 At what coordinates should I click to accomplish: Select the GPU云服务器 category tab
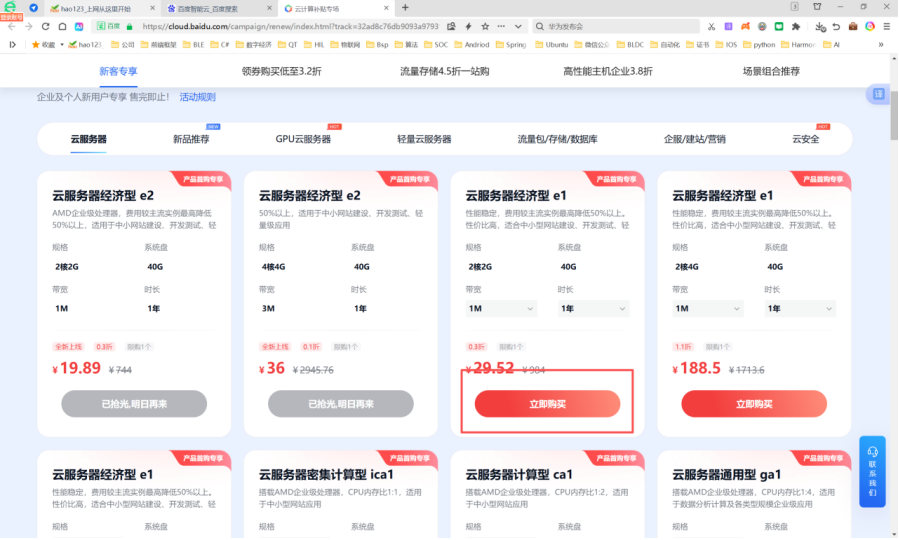[x=303, y=139]
